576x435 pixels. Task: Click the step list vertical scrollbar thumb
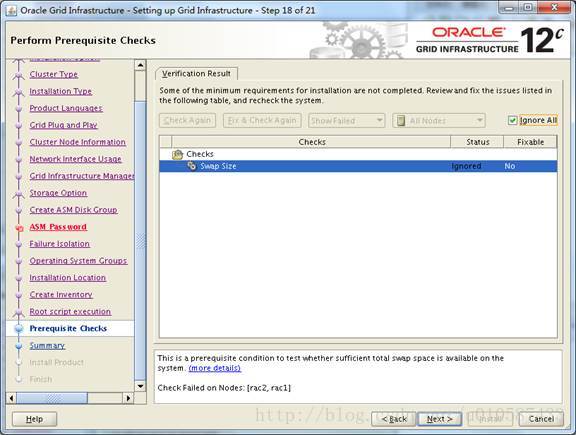(140, 241)
